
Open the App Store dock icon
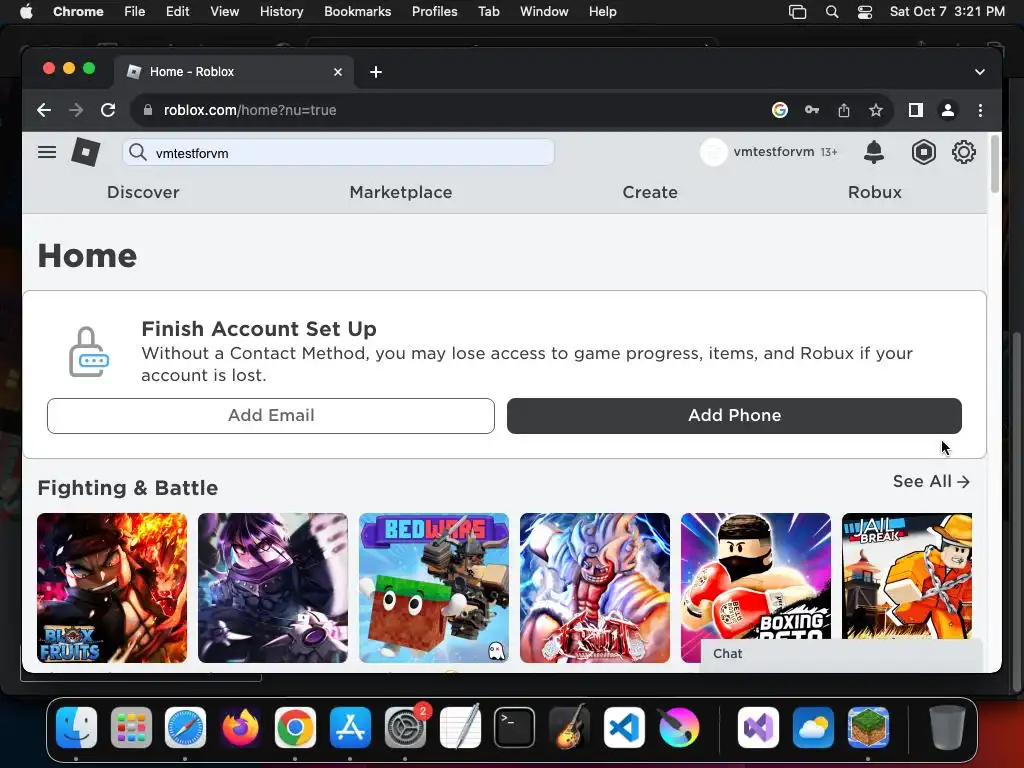coord(350,727)
